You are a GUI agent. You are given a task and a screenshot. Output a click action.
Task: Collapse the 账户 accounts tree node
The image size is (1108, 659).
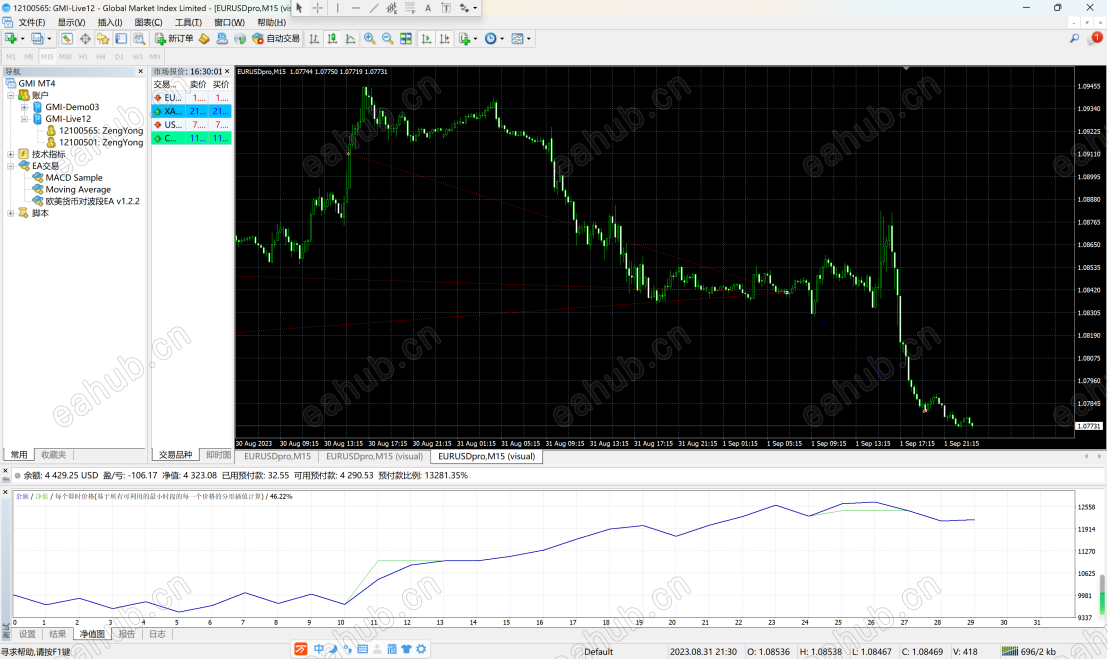11,95
